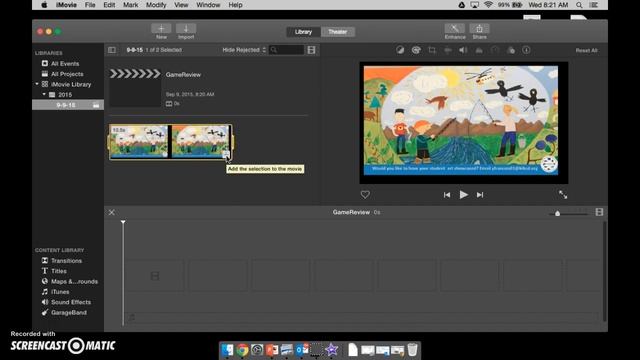This screenshot has width=640, height=360.
Task: Click Reset All adjustments
Action: (587, 51)
